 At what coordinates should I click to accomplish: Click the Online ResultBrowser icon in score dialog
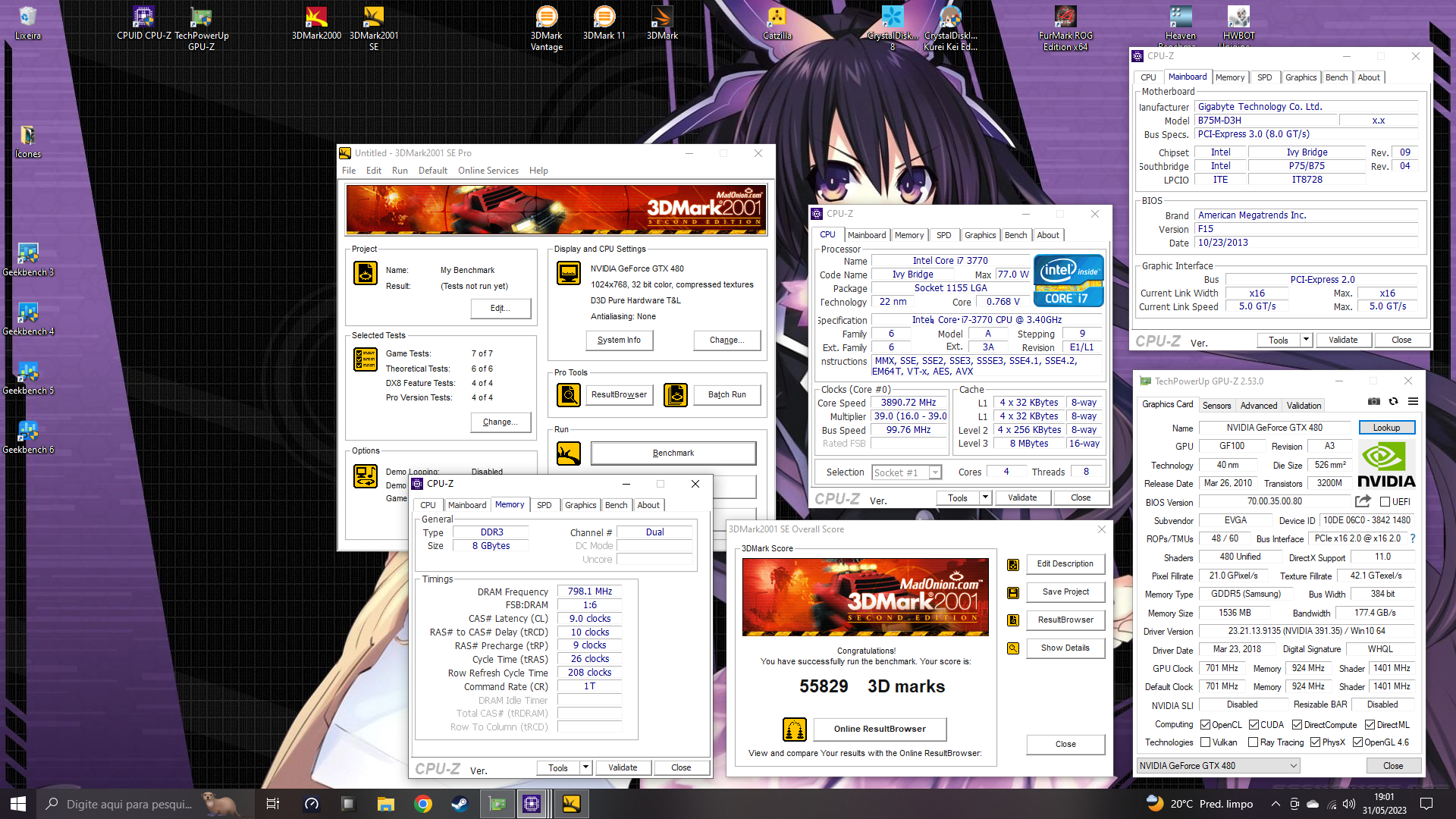[x=794, y=730]
